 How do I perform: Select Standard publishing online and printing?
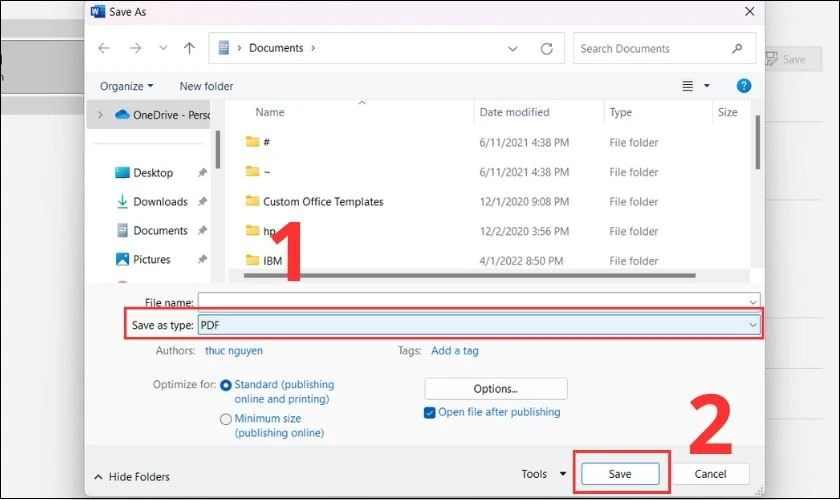coord(226,385)
